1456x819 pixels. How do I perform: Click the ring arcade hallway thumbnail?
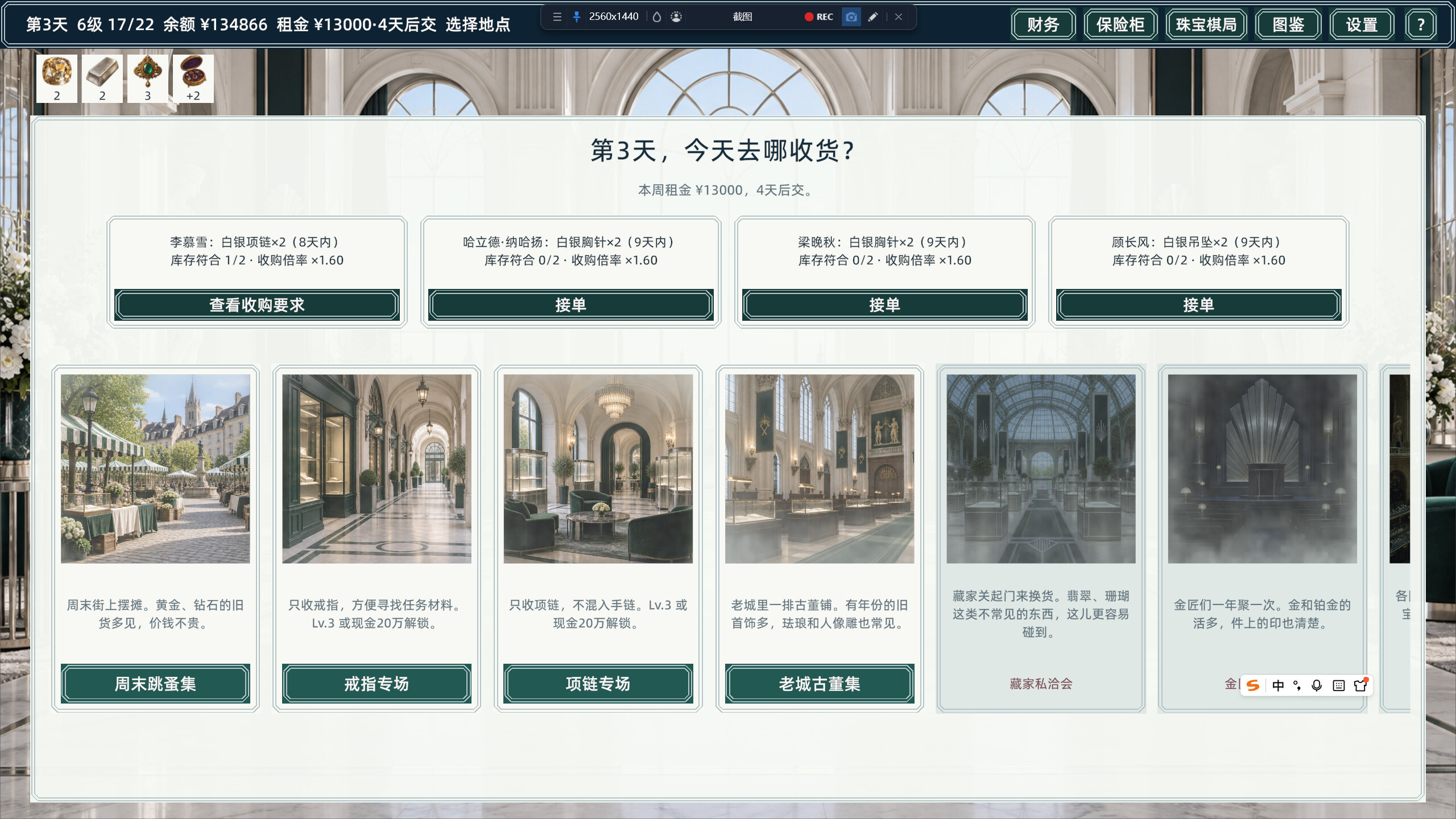pos(377,469)
